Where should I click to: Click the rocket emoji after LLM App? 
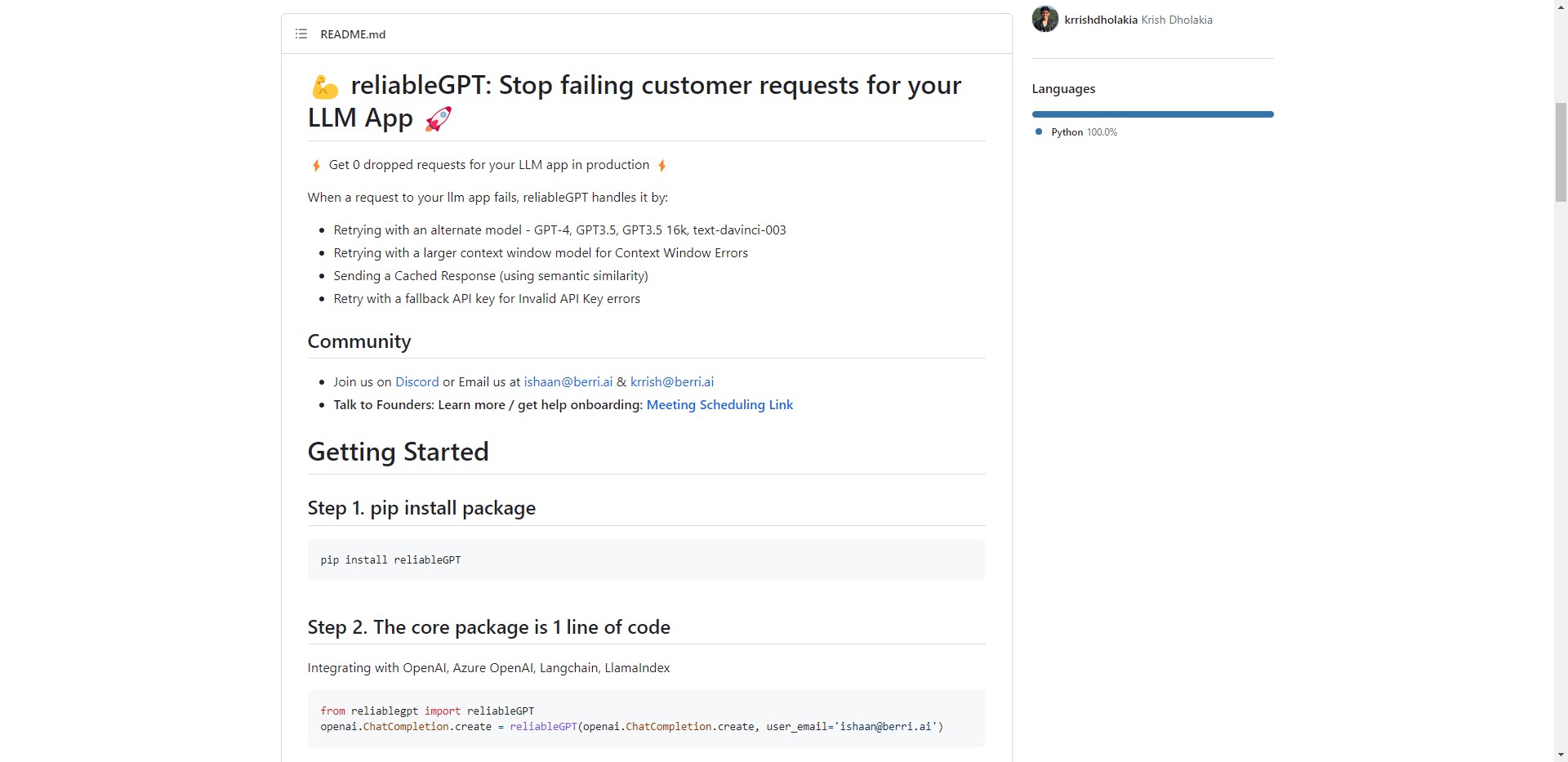pos(439,119)
